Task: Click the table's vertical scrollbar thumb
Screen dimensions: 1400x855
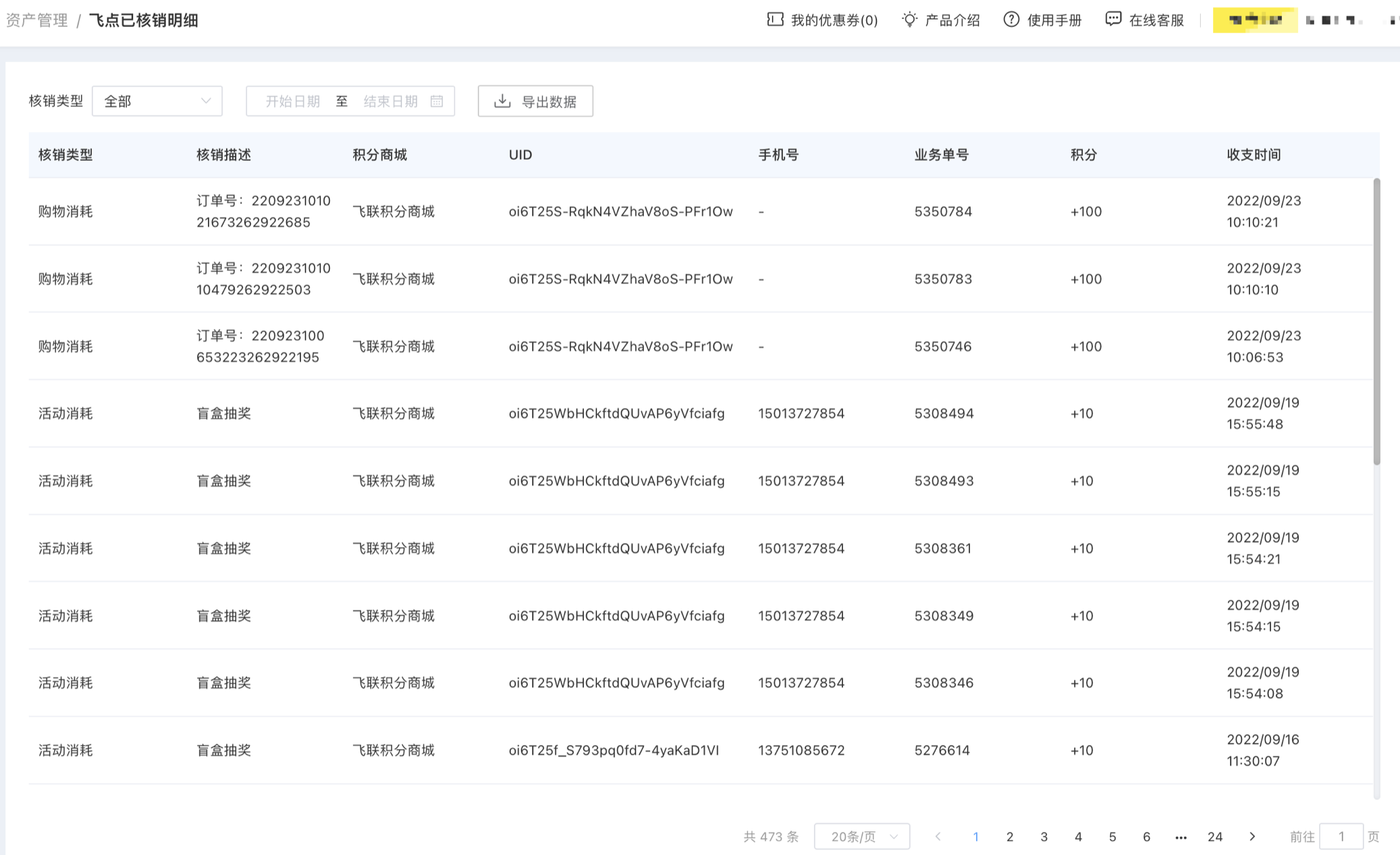Action: click(x=1376, y=321)
